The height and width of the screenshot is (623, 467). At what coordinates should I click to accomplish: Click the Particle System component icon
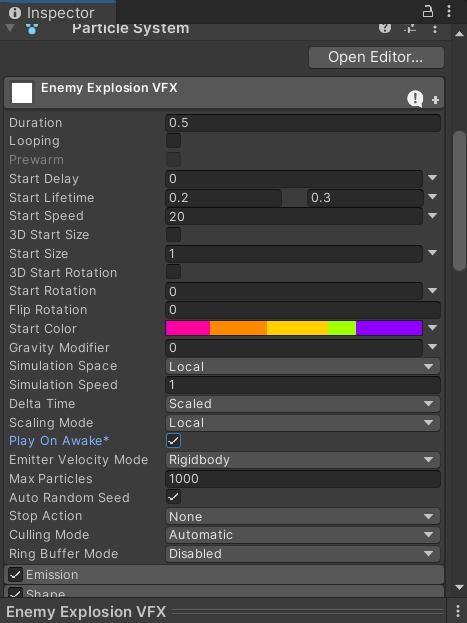32,29
